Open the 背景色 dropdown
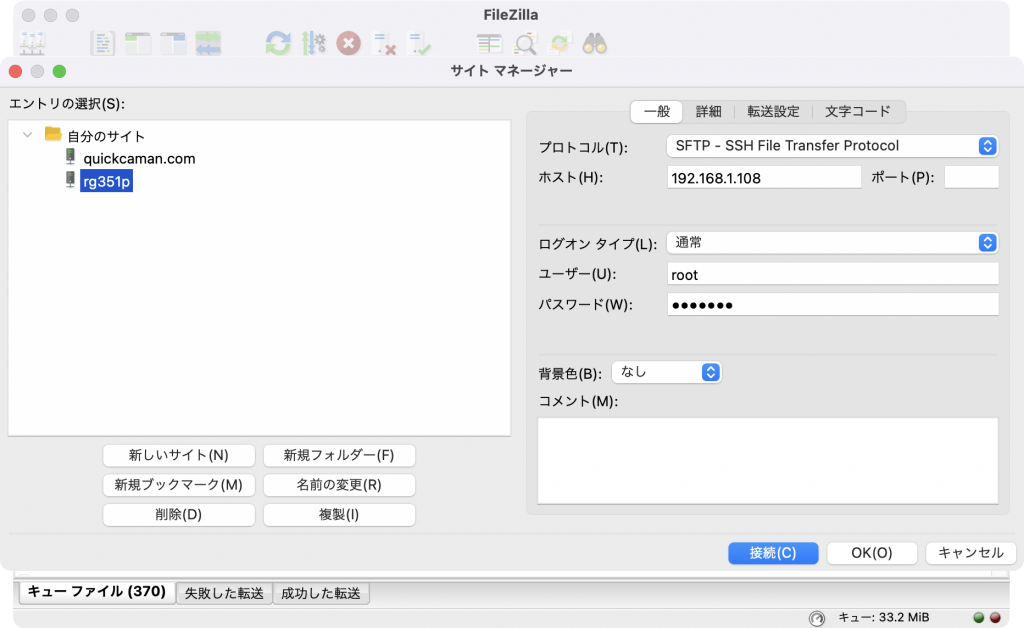This screenshot has height=628, width=1024. (x=666, y=372)
